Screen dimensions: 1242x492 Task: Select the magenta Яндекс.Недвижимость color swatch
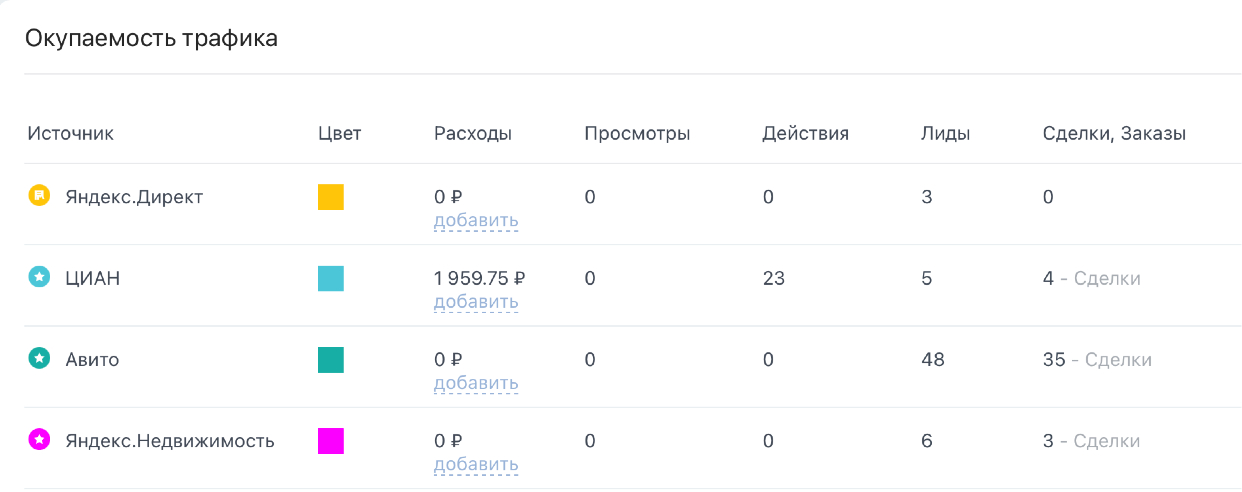coord(331,441)
